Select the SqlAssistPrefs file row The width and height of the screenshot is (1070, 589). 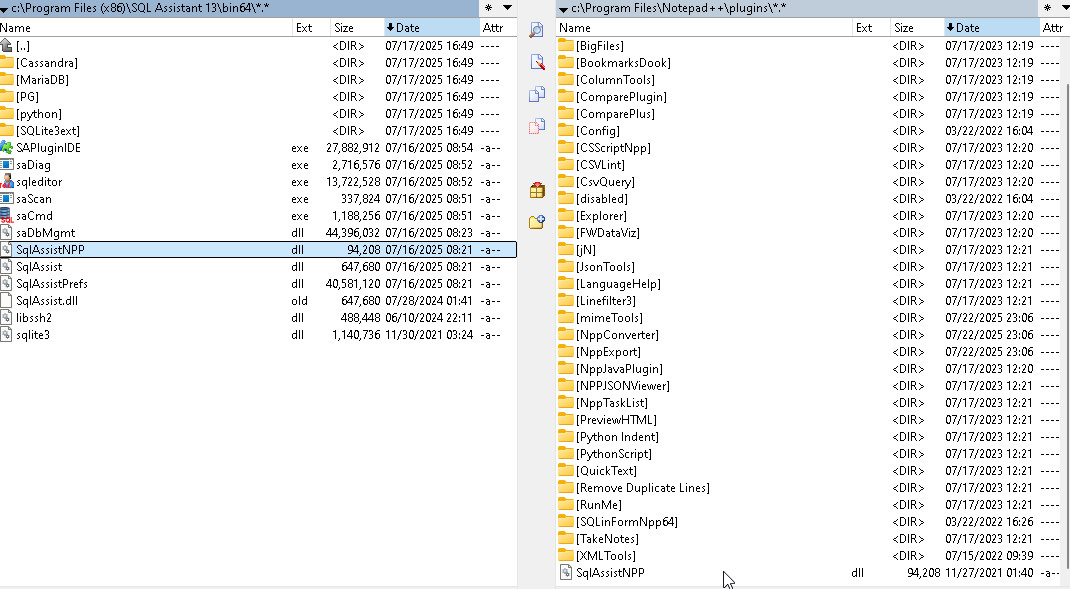(x=258, y=284)
